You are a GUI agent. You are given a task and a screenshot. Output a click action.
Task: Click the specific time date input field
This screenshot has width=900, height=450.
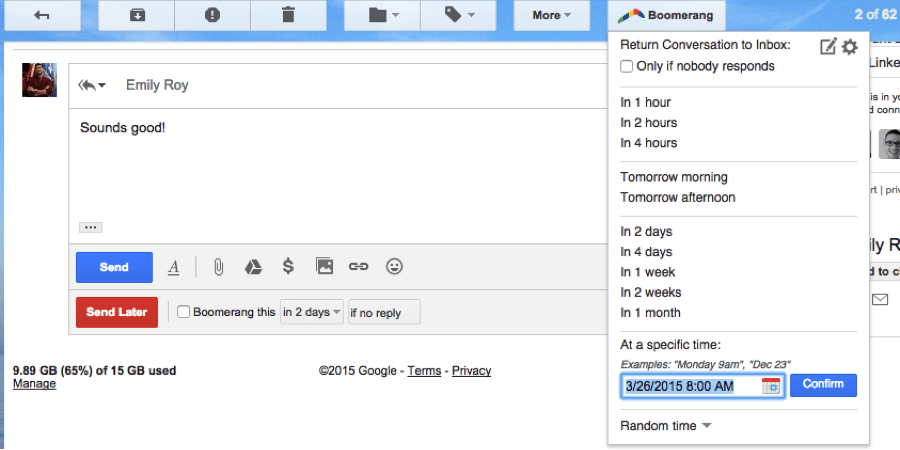coord(688,386)
